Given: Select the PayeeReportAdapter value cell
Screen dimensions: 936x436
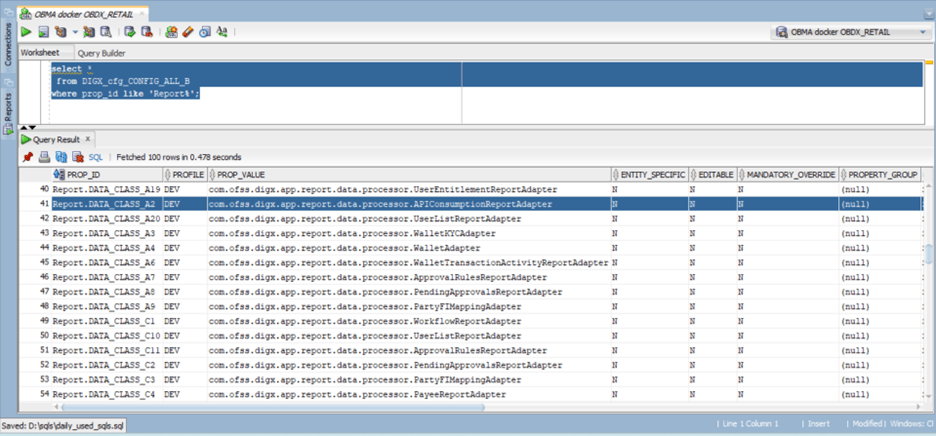Looking at the screenshot, I should pos(410,394).
